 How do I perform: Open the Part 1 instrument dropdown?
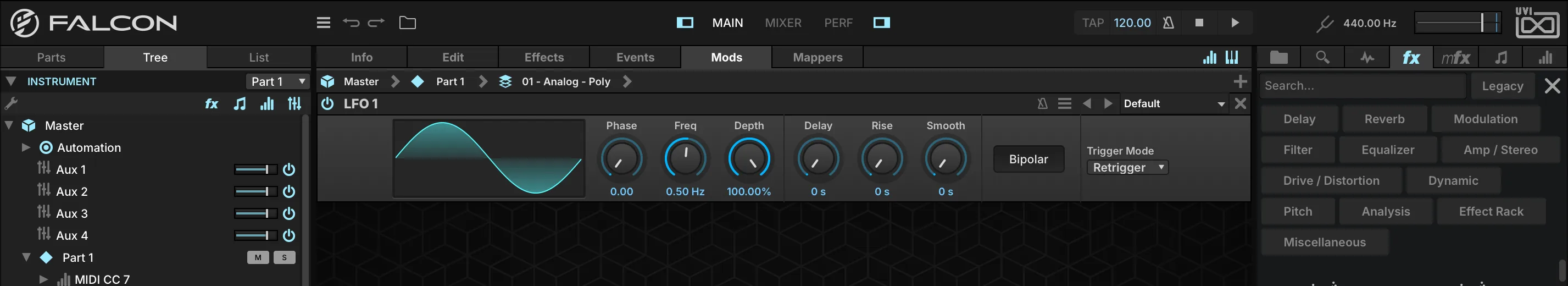tap(277, 81)
